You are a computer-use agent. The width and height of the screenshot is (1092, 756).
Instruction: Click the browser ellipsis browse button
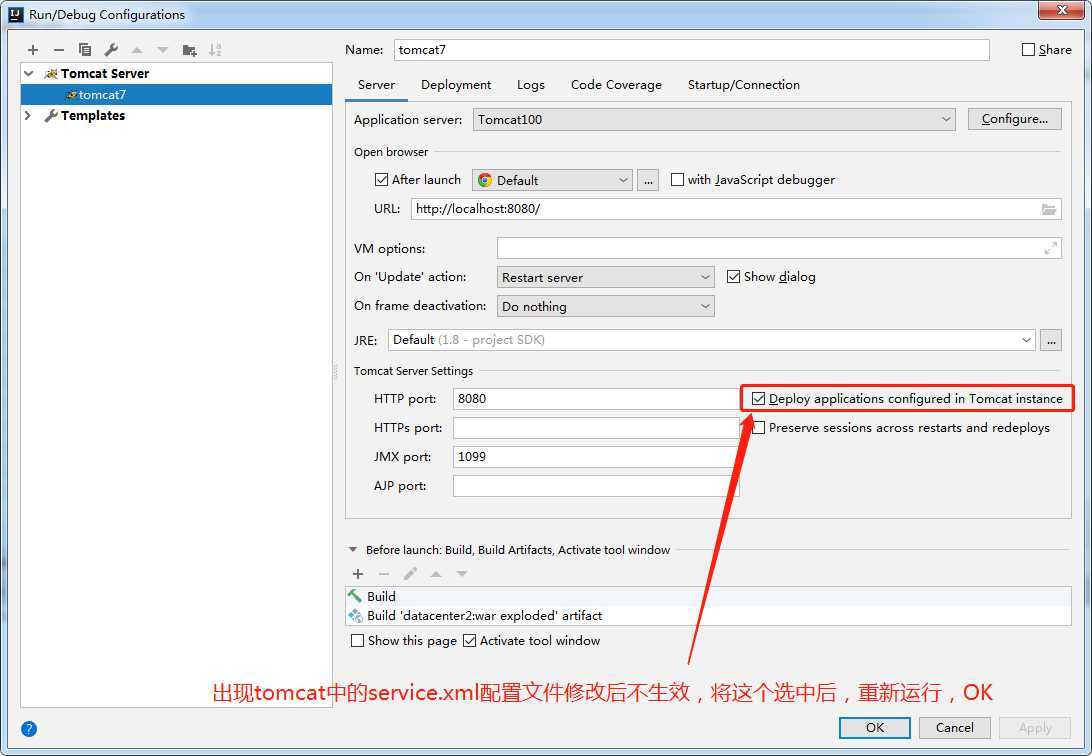(x=648, y=180)
